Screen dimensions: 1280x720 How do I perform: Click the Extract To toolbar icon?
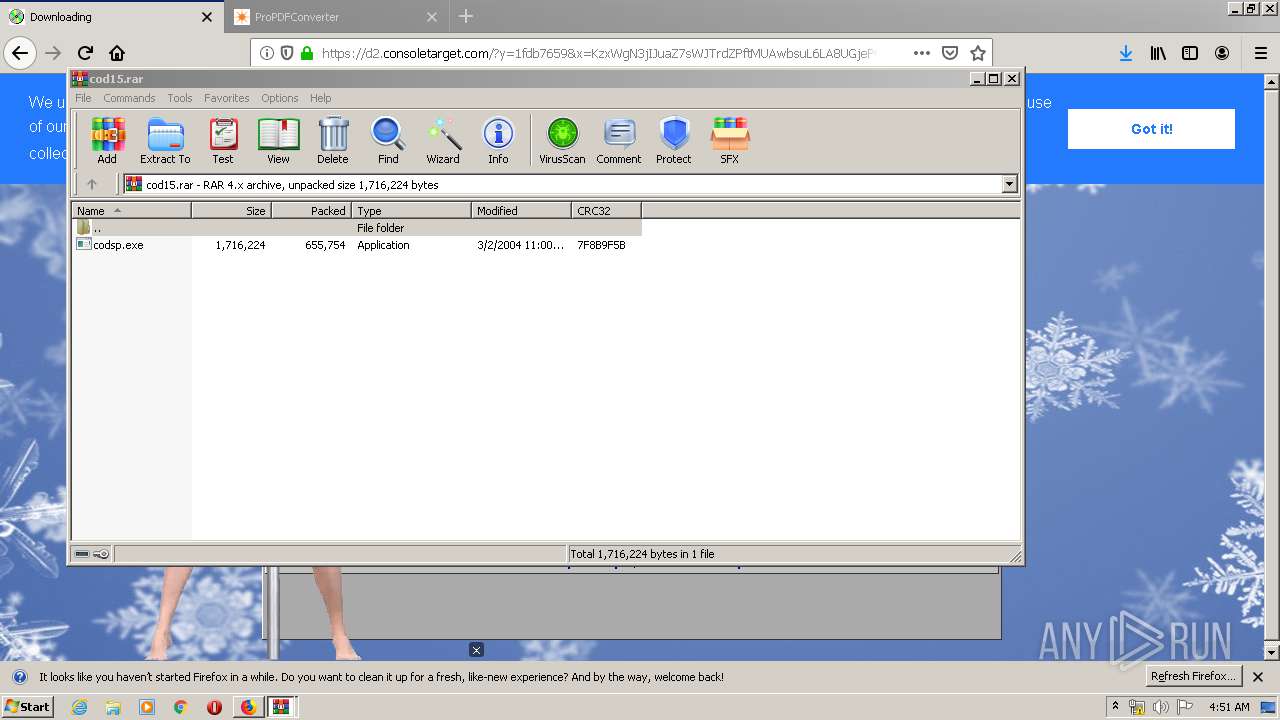pos(165,140)
